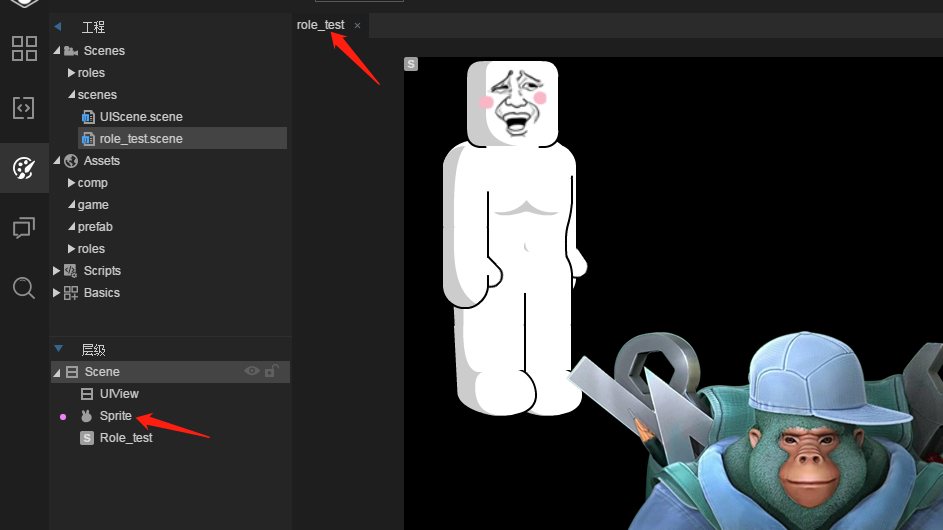Collapse the 工程 project panel

pyautogui.click(x=58, y=26)
